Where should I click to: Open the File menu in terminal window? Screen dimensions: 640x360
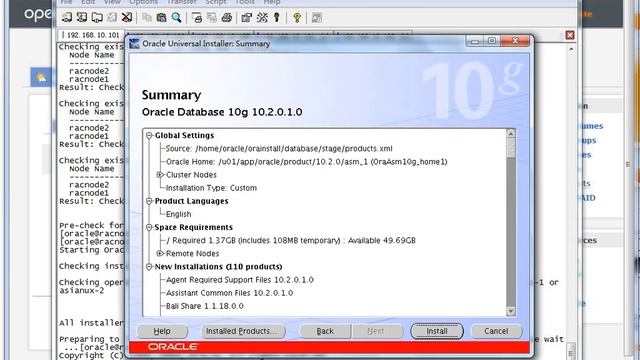[66, 2]
